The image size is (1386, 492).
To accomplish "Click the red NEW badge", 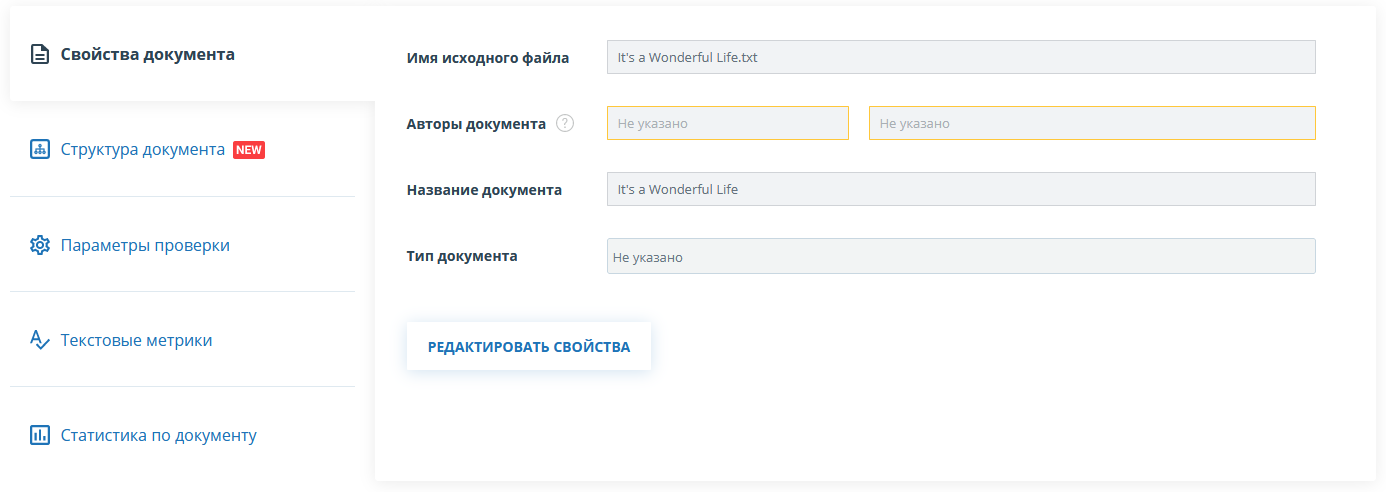I will pyautogui.click(x=249, y=150).
